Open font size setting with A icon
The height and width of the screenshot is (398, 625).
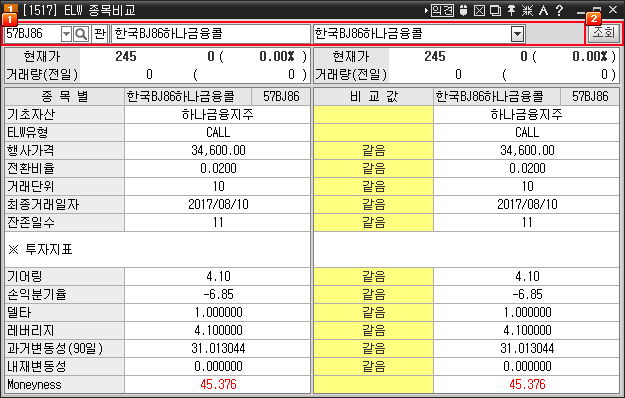coord(543,10)
